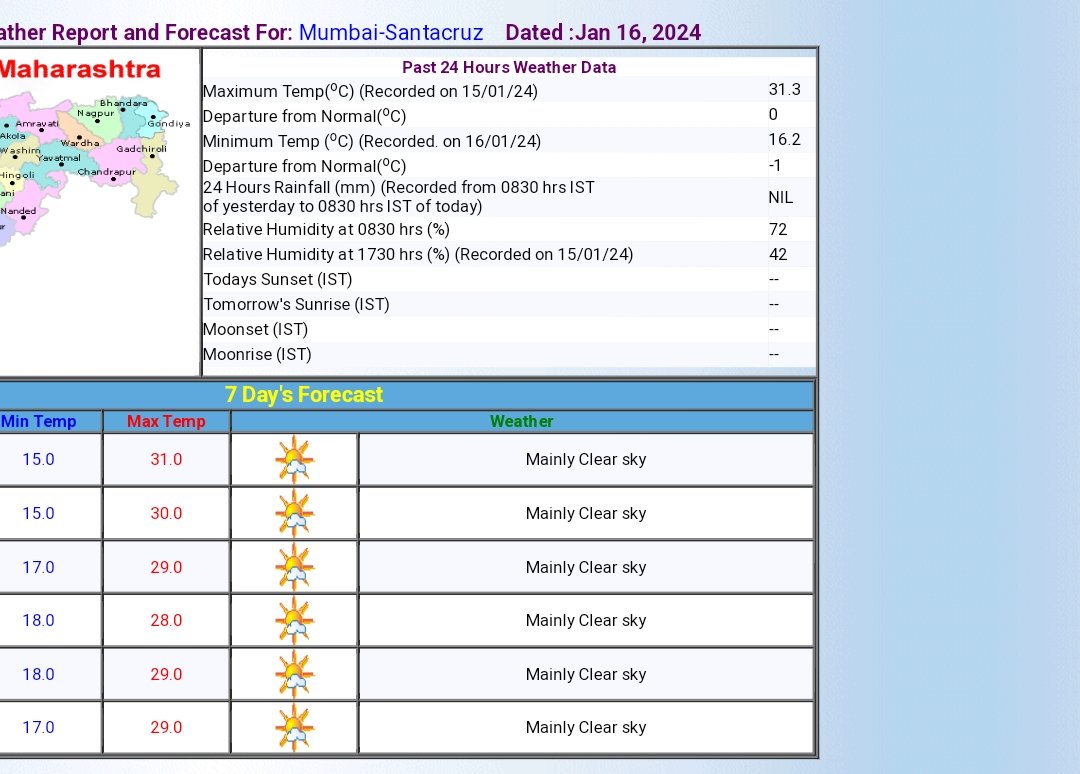Click the Maximum Temp recorded on 15/01/24 label
Screen dimensions: 1080x774
371,92
